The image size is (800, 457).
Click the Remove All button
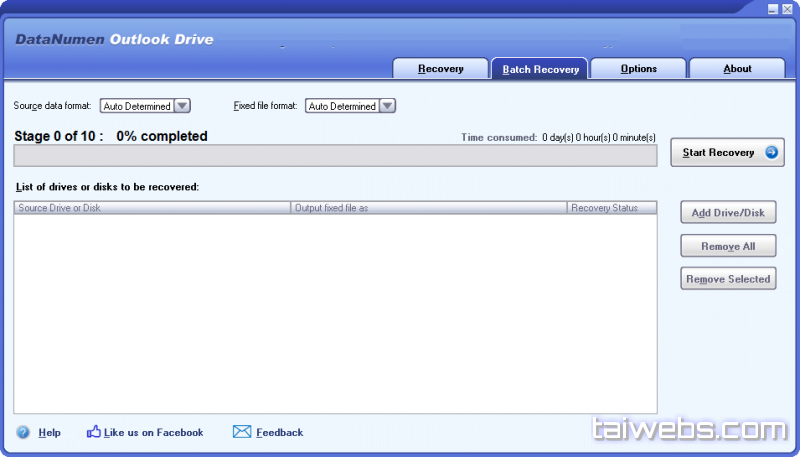pos(728,246)
